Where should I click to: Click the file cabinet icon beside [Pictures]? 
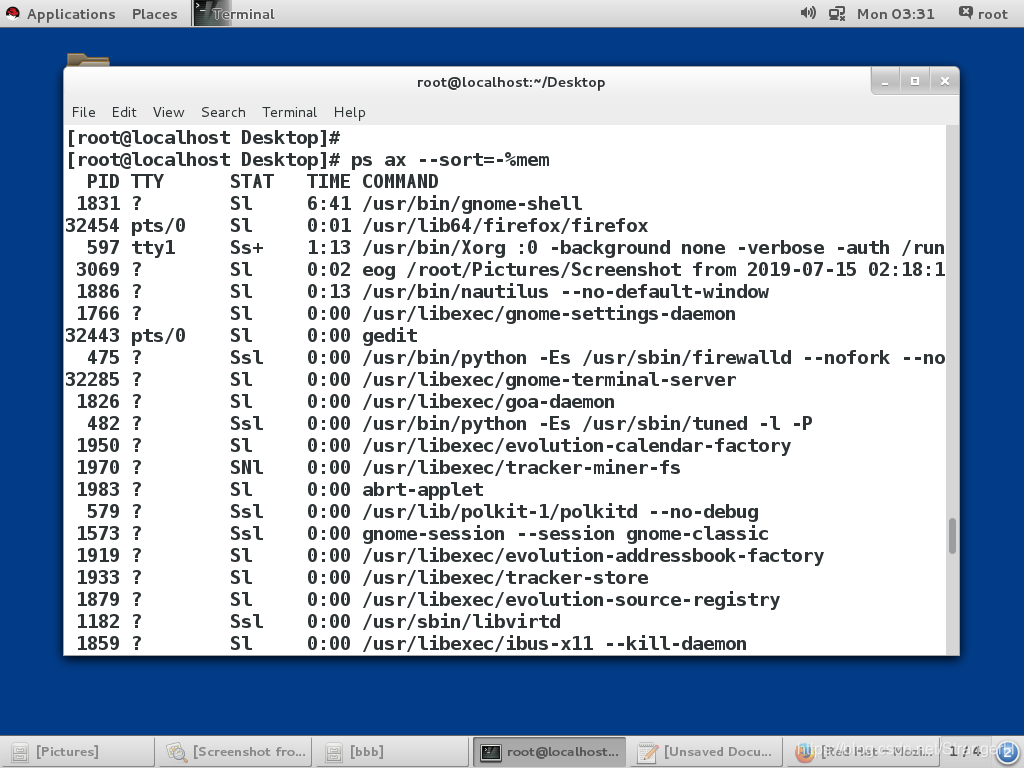[x=20, y=752]
